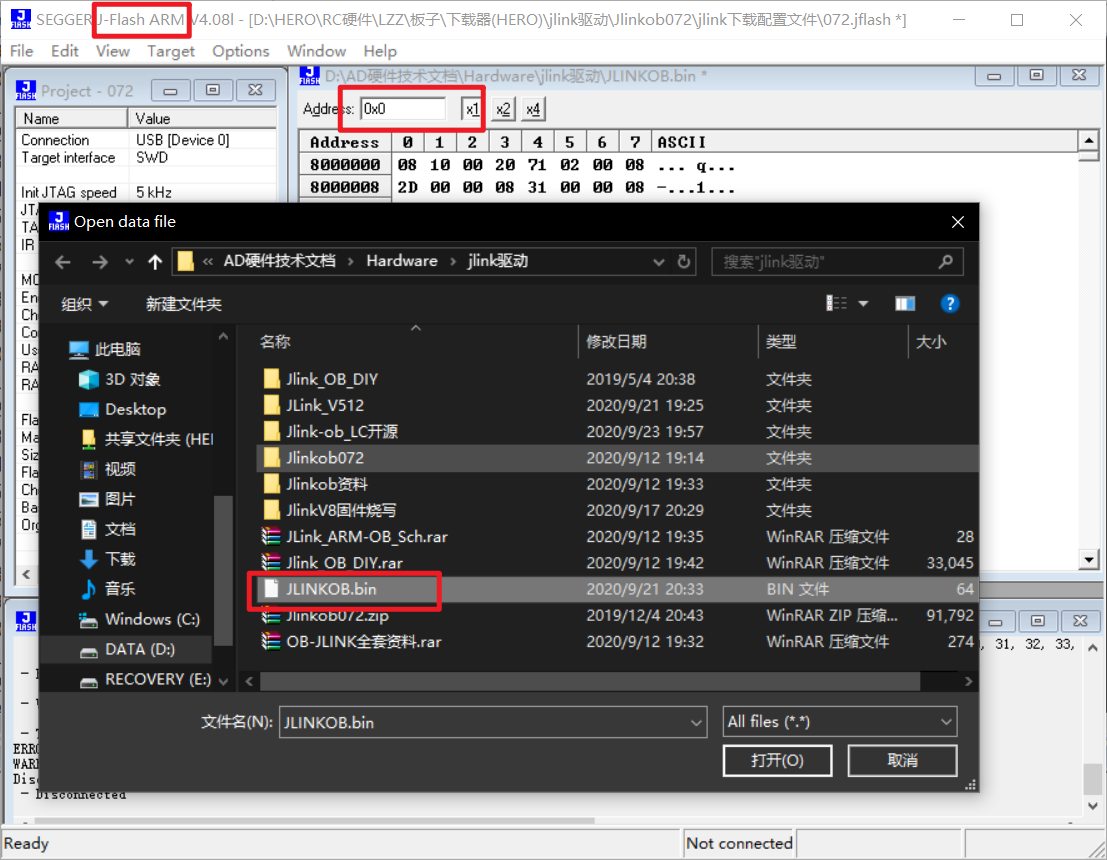Create a new folder with 新建文件夹
1107x860 pixels.
[184, 304]
